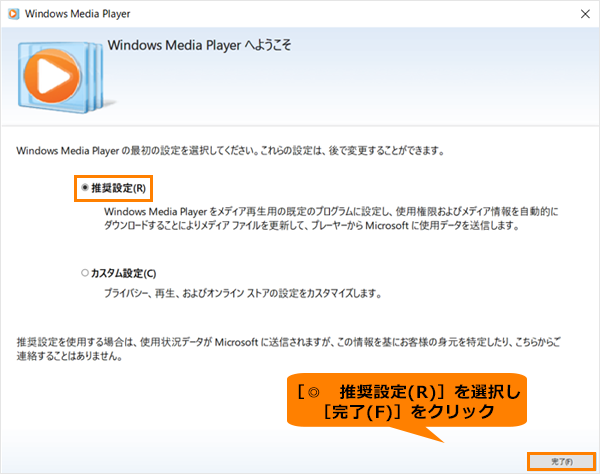The image size is (600, 474).
Task: Click the '連絡することはありません。' text line
Action: (70, 356)
